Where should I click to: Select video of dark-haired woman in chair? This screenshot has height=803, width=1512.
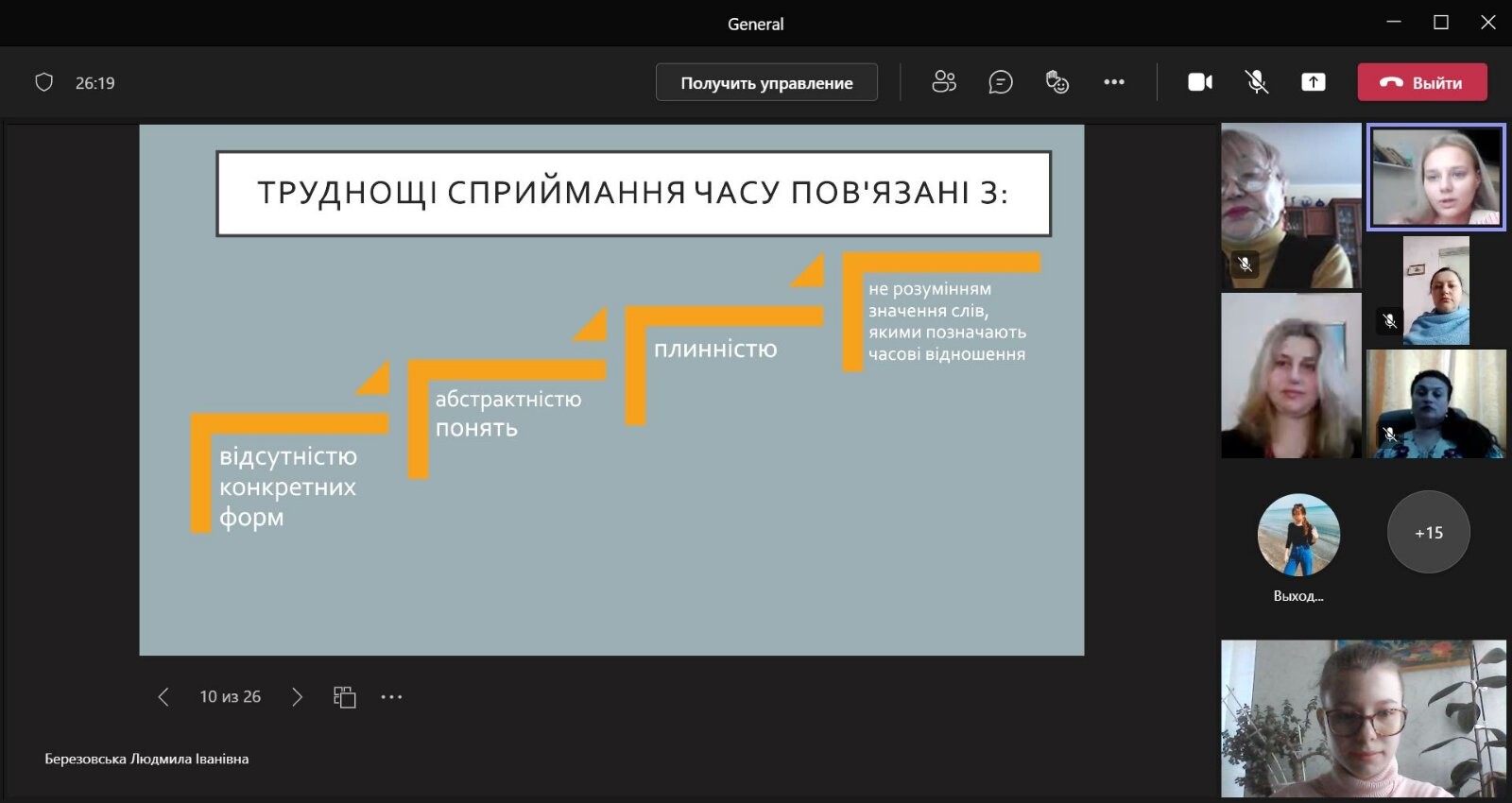1436,404
